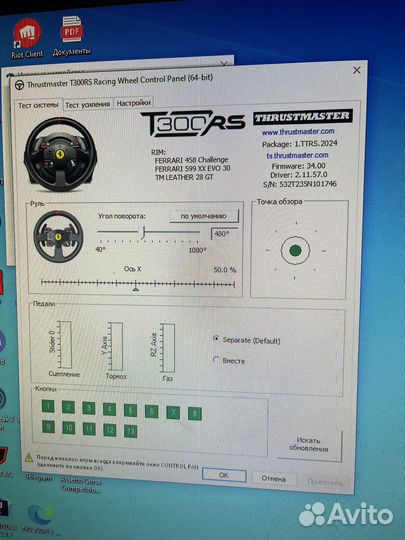Open the ts.thrustmaster.com support link
The image size is (405, 540).
coord(298,155)
